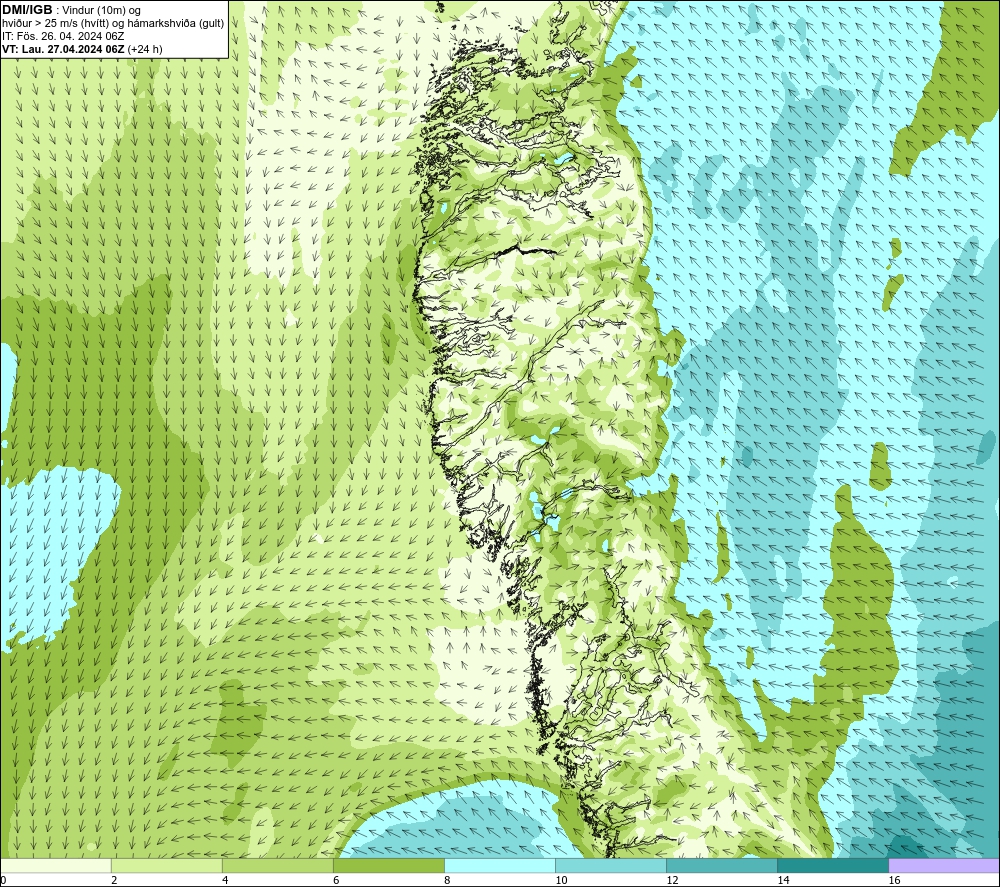
Task: Click the legend scale label 12
Action: tap(672, 880)
